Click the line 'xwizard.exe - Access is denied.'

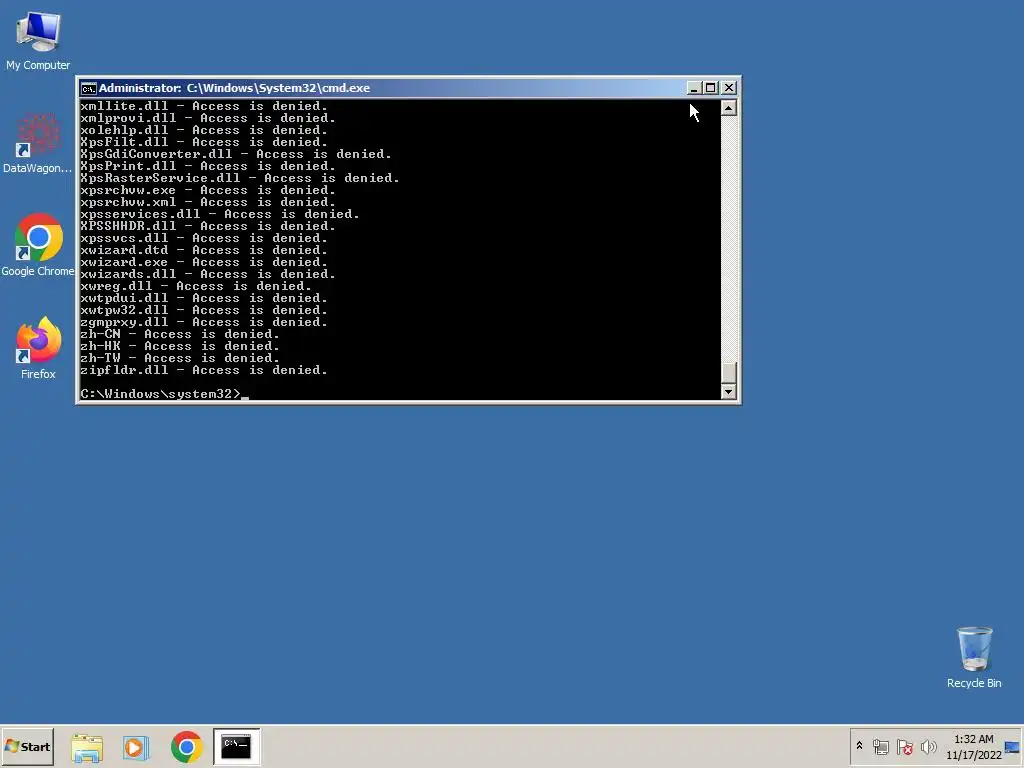(x=204, y=262)
